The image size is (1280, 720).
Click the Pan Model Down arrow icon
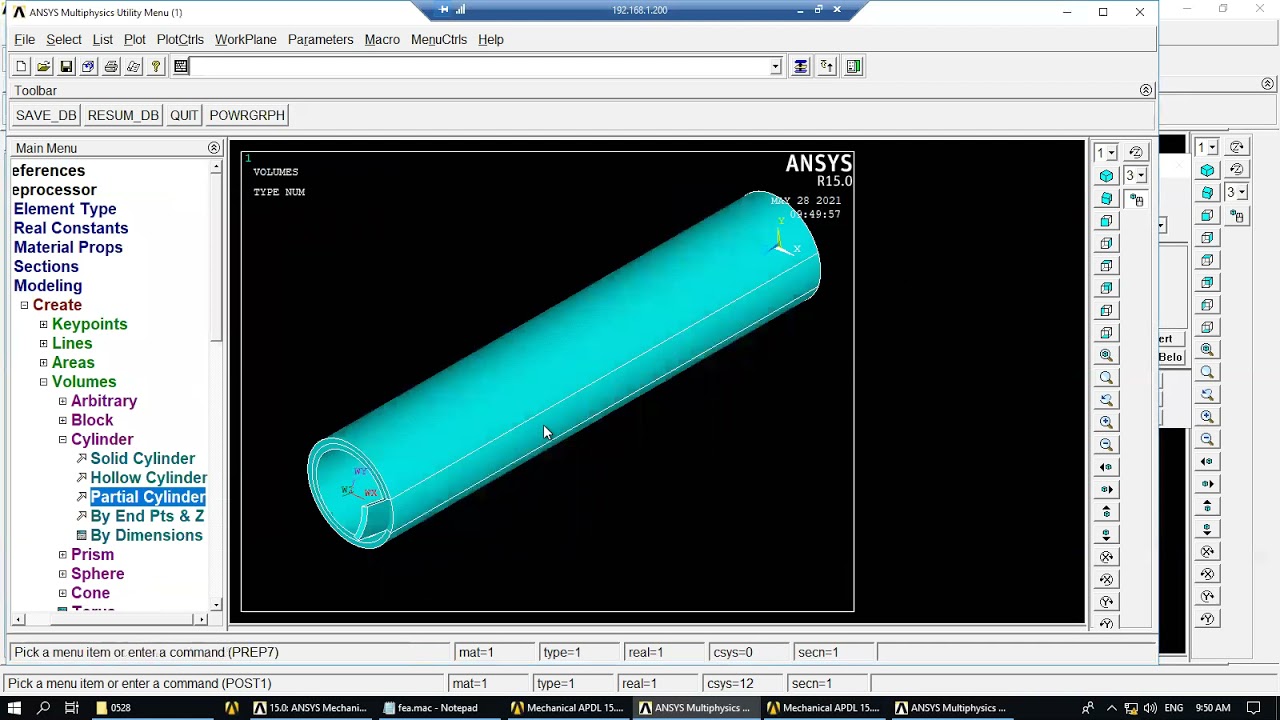pyautogui.click(x=1106, y=534)
